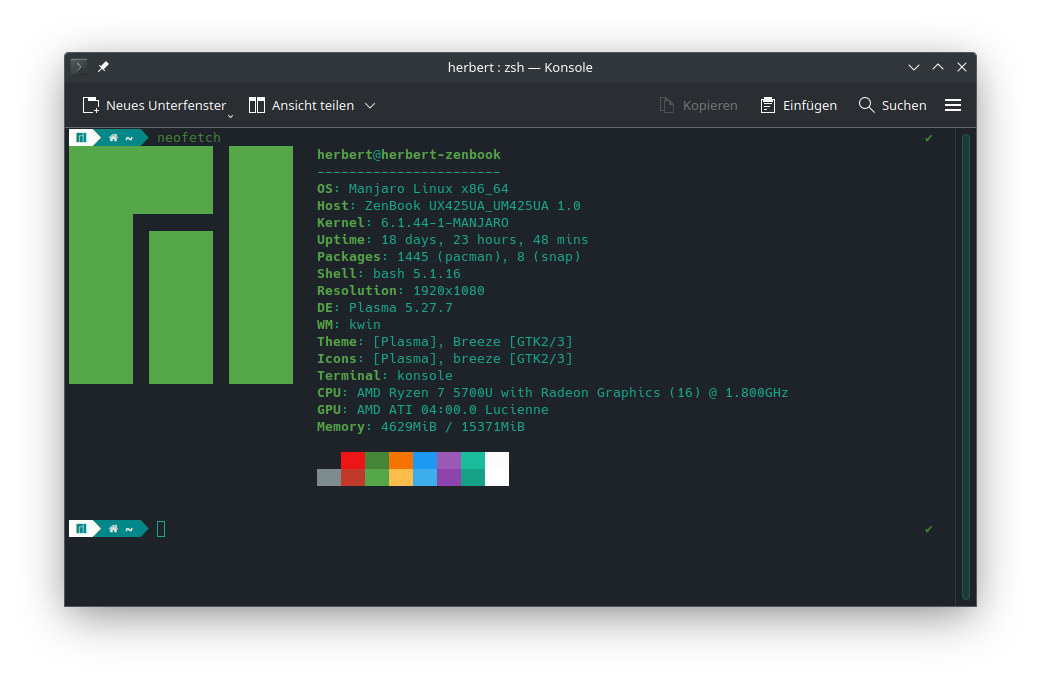Click the Suchen magnifier icon
Viewport: 1041px width, 683px height.
click(x=867, y=105)
